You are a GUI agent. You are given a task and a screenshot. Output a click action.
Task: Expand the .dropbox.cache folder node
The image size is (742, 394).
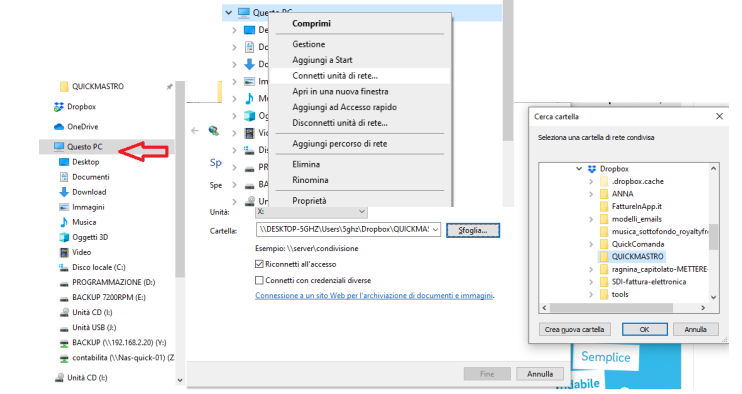pyautogui.click(x=591, y=181)
